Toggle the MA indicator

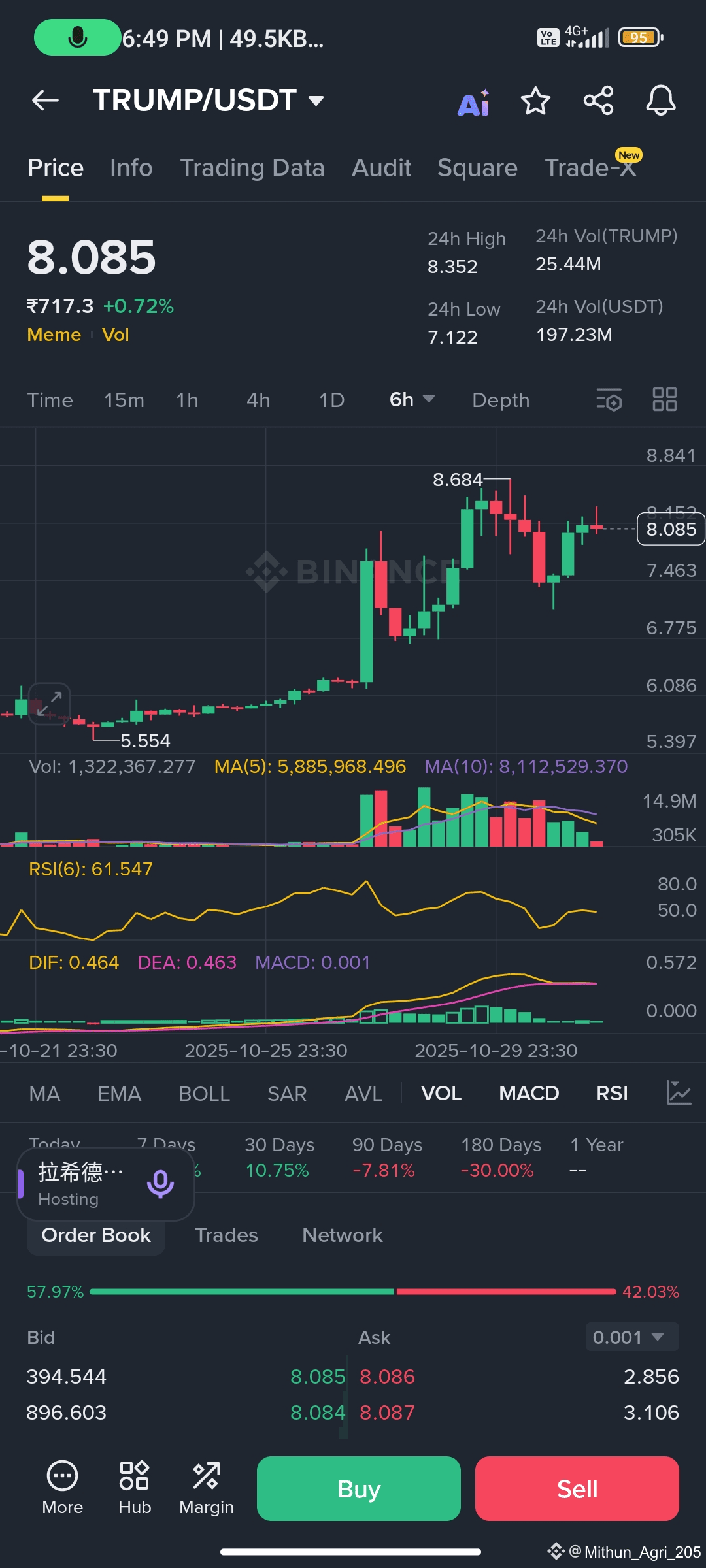point(44,1093)
